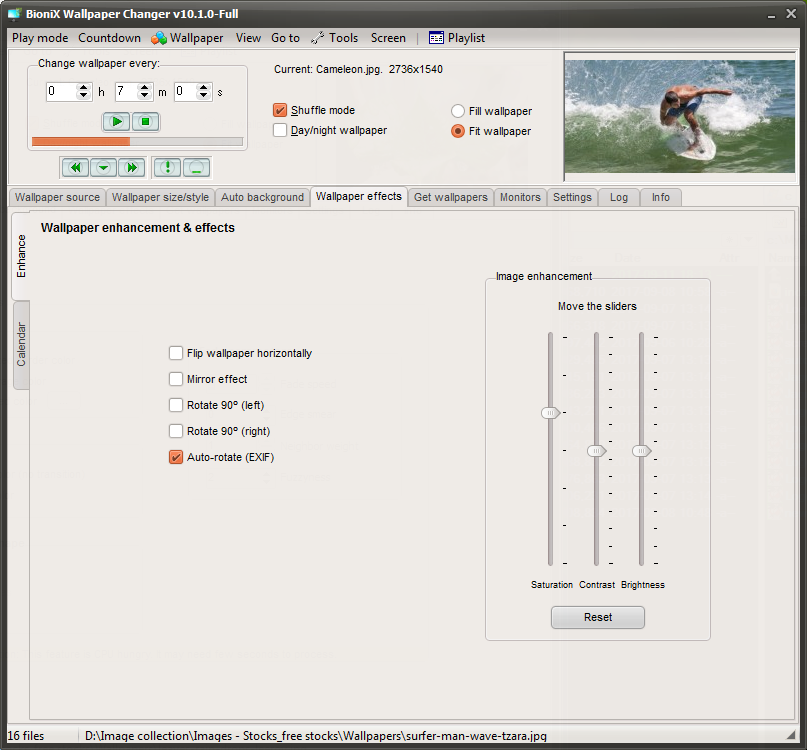Check Rotate 90° (right) option
Image resolution: width=807 pixels, height=750 pixels.
[176, 431]
